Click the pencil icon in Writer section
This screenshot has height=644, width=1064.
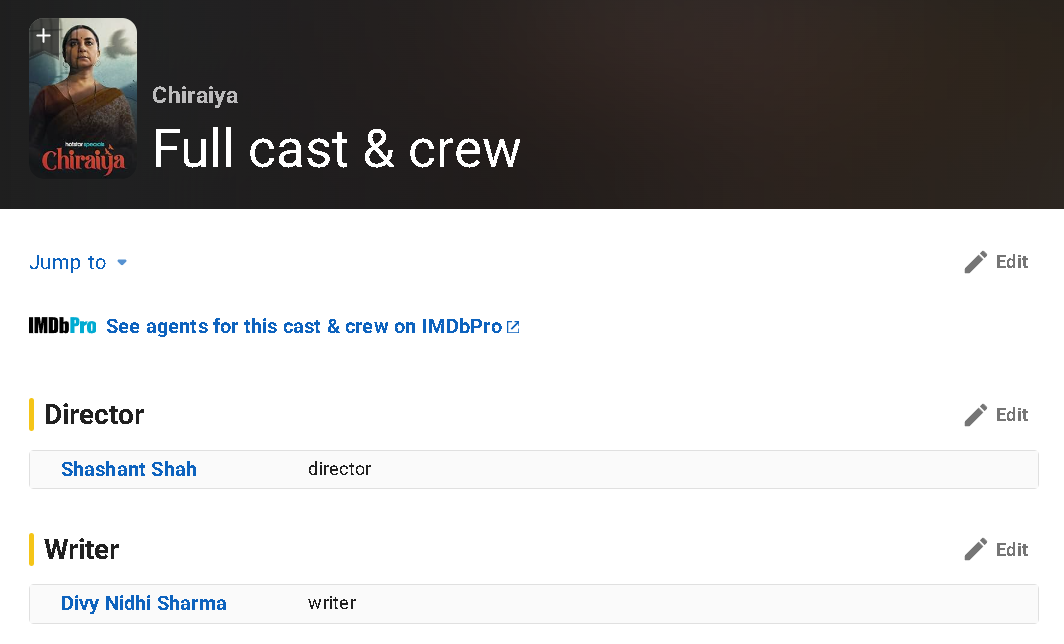tap(975, 550)
